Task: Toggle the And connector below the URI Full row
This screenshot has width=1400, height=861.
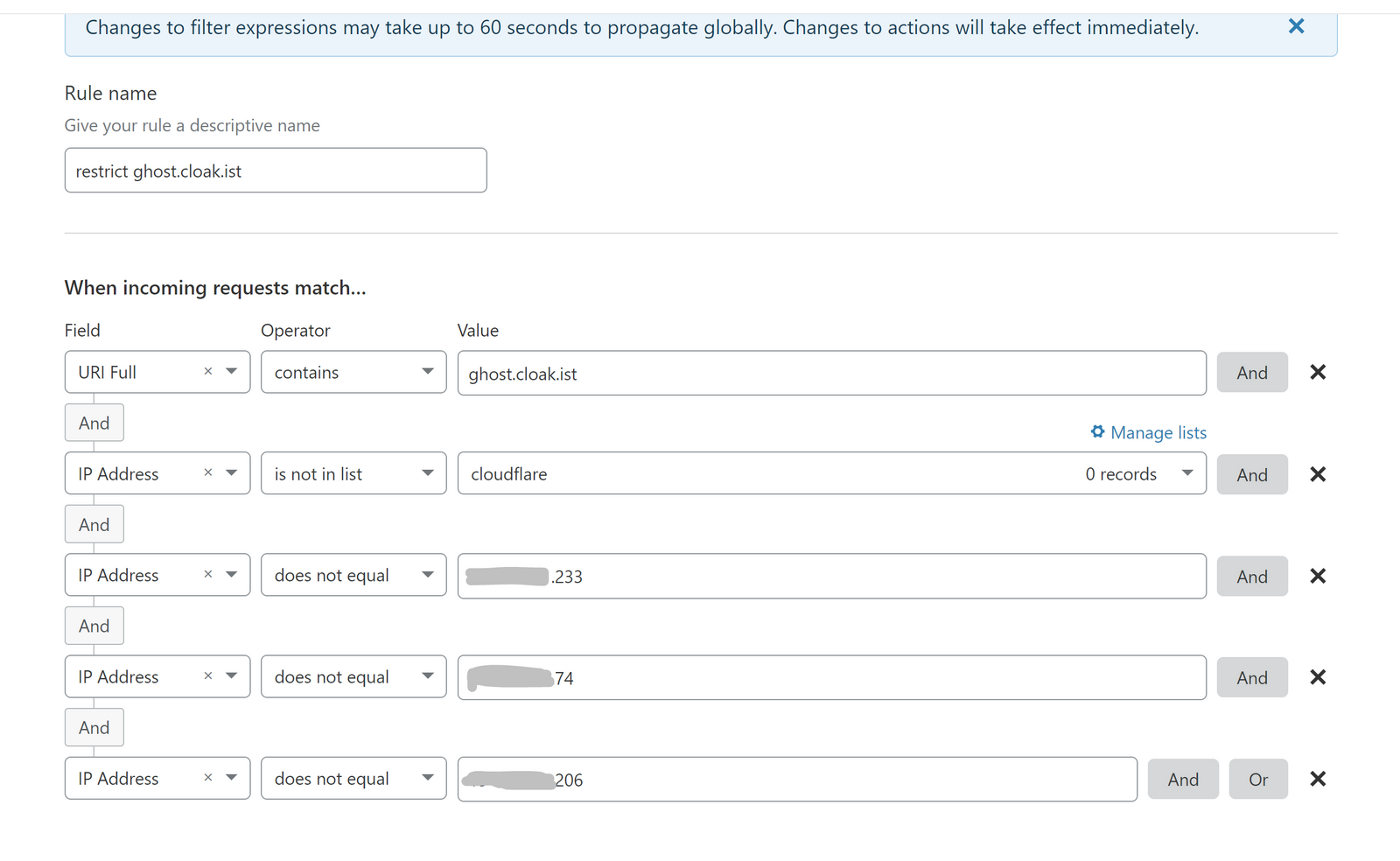Action: point(94,423)
